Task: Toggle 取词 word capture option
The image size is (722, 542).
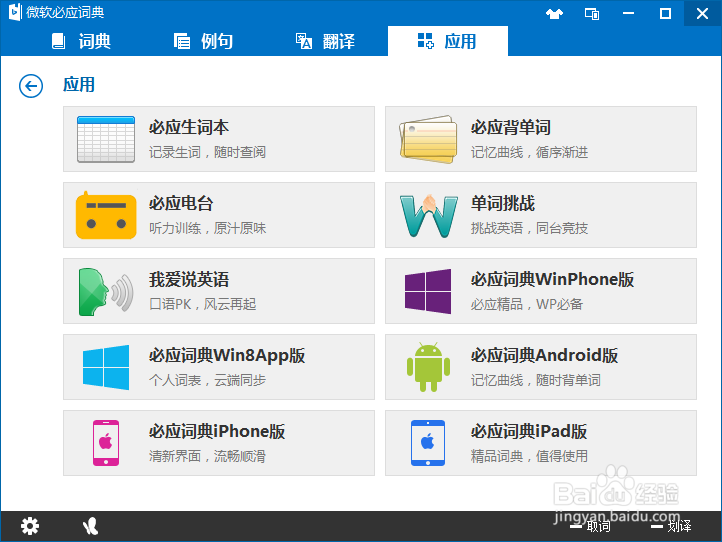Action: (x=590, y=526)
